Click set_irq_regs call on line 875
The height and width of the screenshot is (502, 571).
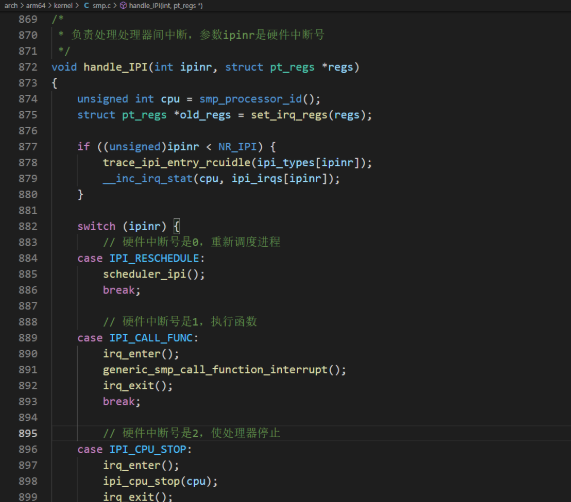coord(290,115)
